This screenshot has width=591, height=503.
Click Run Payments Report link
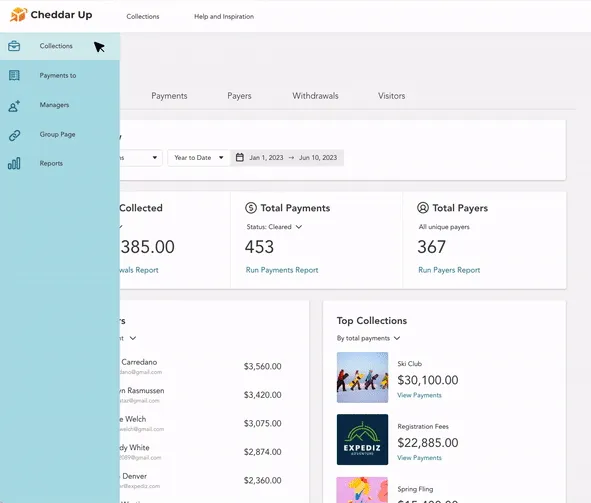(282, 270)
